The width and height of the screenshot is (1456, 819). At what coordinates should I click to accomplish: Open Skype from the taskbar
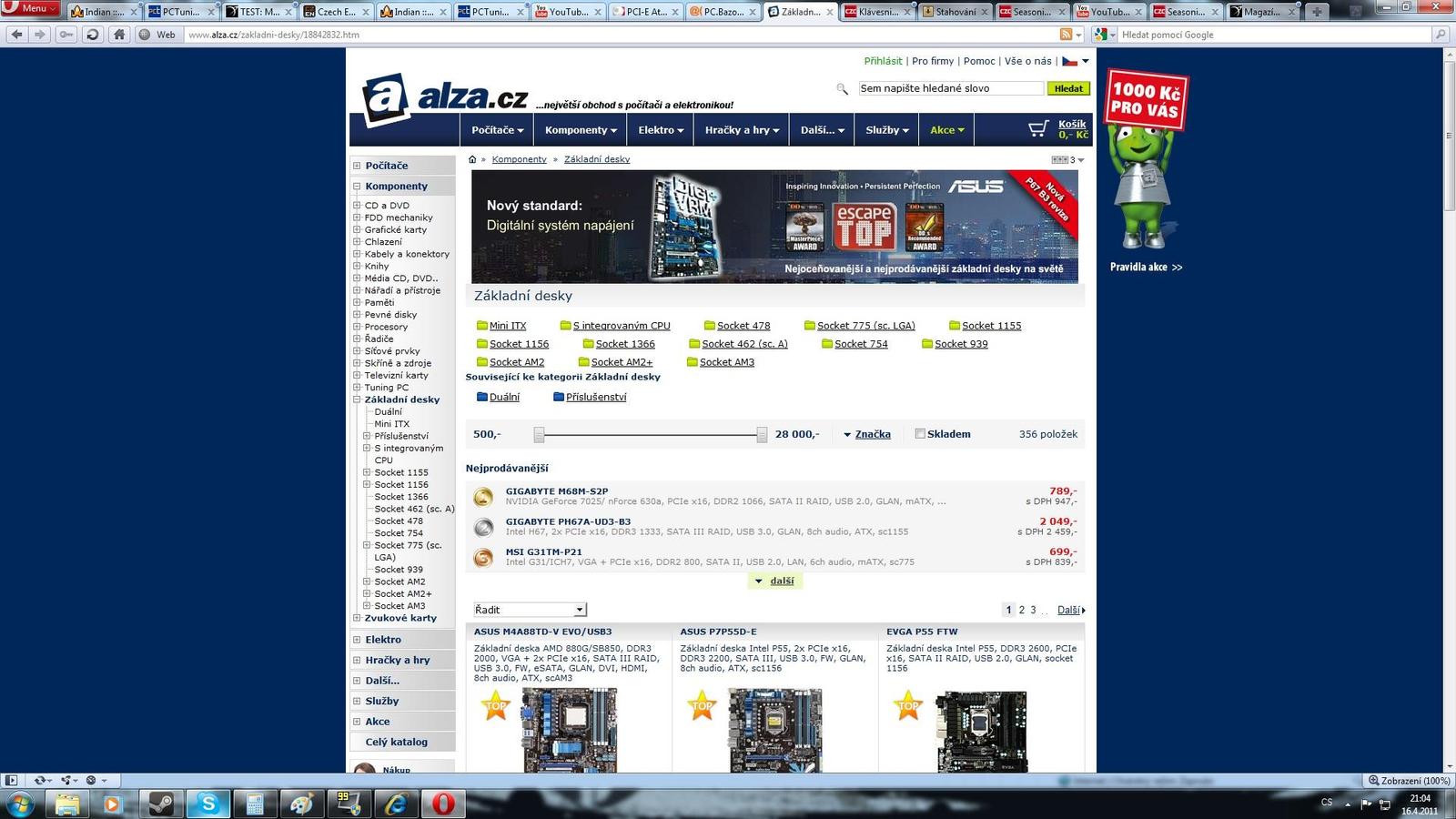[x=208, y=804]
